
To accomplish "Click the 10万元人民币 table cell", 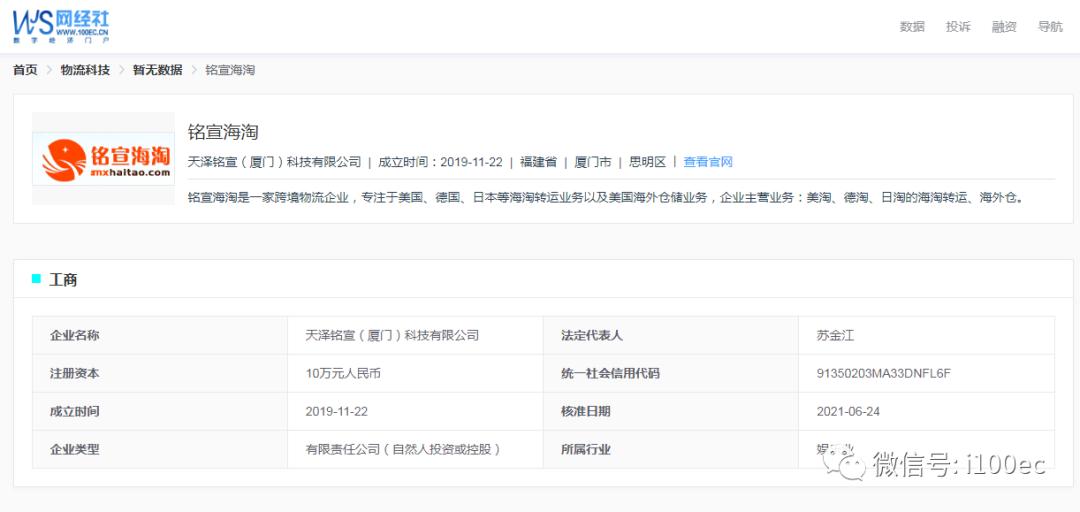I will (343, 373).
